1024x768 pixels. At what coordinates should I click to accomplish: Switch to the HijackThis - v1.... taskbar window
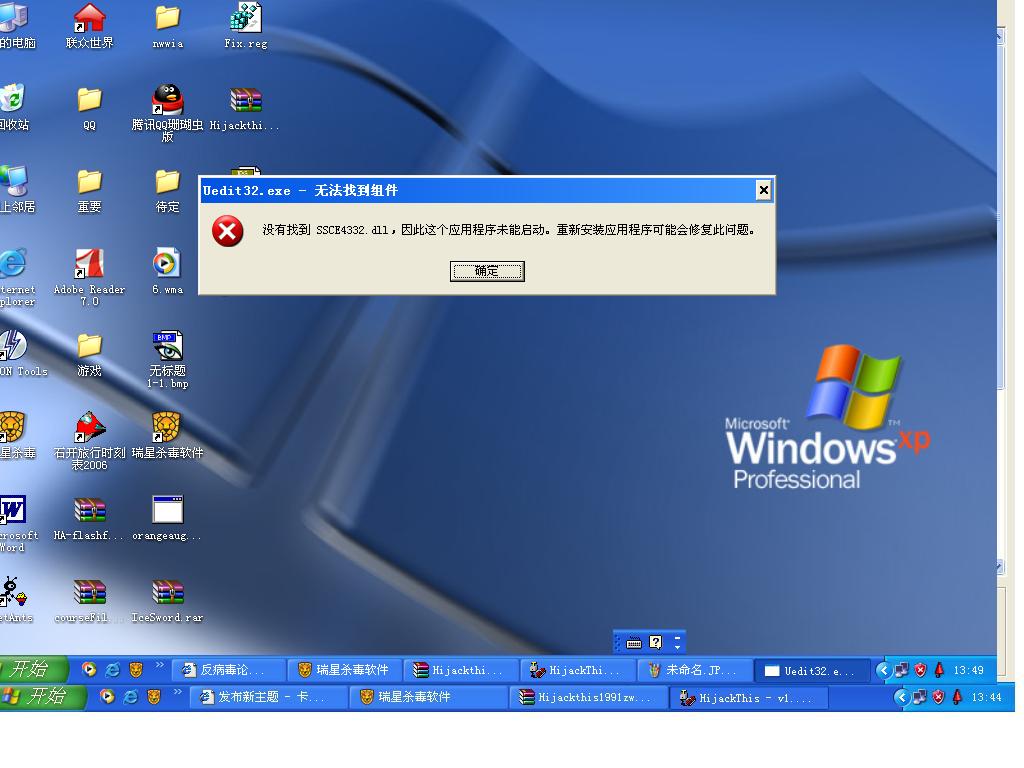click(749, 697)
